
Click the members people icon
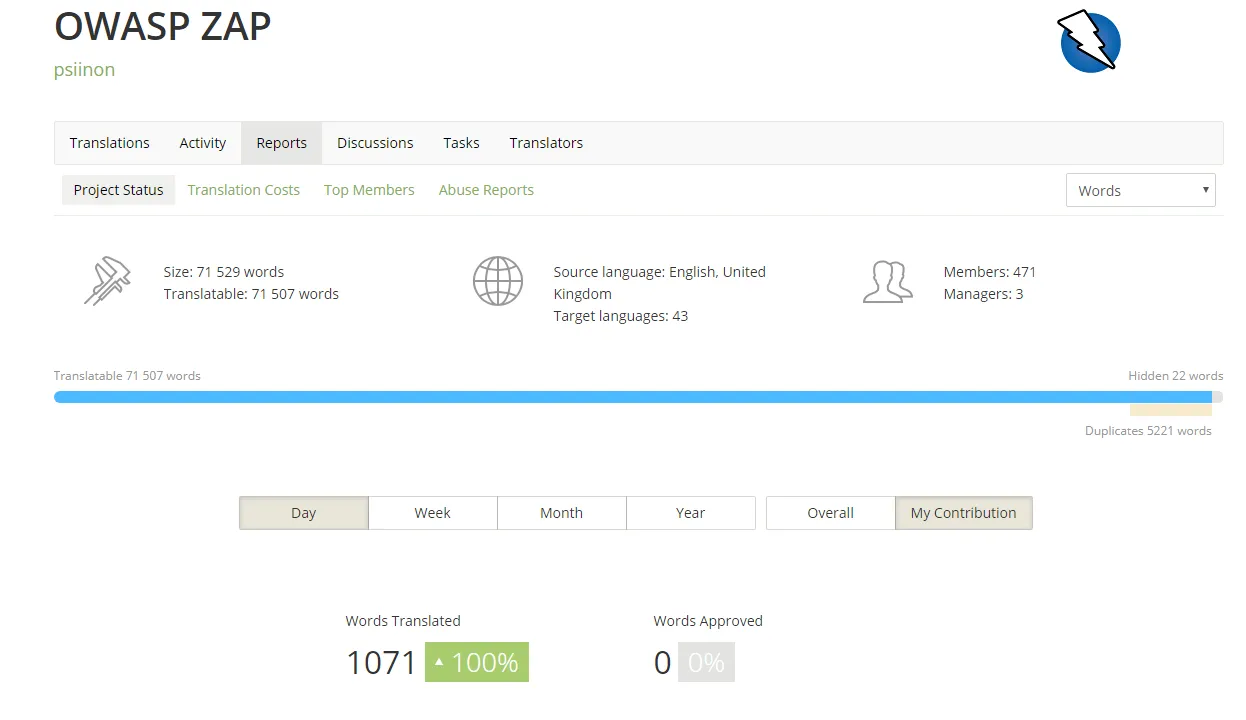[x=888, y=282]
